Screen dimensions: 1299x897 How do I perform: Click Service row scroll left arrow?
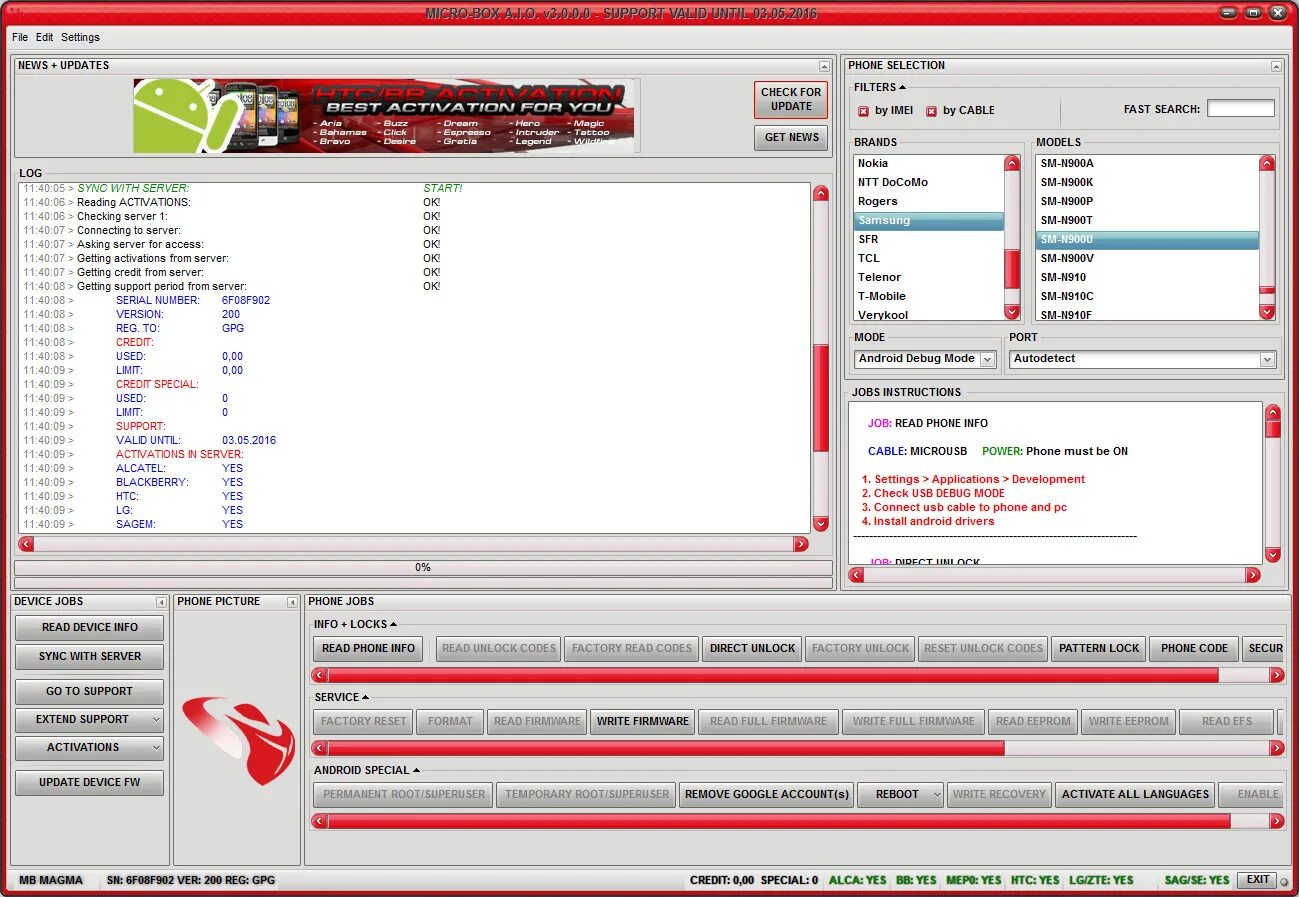pyautogui.click(x=320, y=748)
